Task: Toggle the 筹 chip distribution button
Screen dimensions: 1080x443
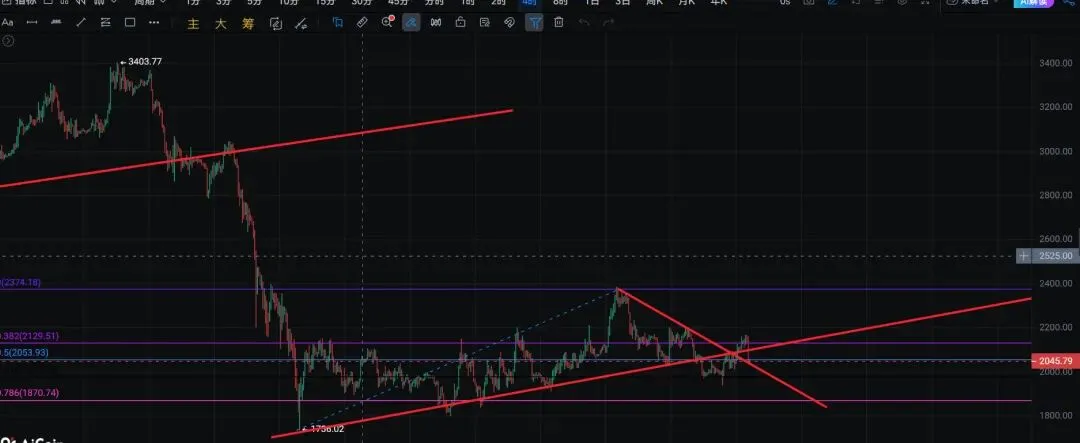Action: [248, 23]
